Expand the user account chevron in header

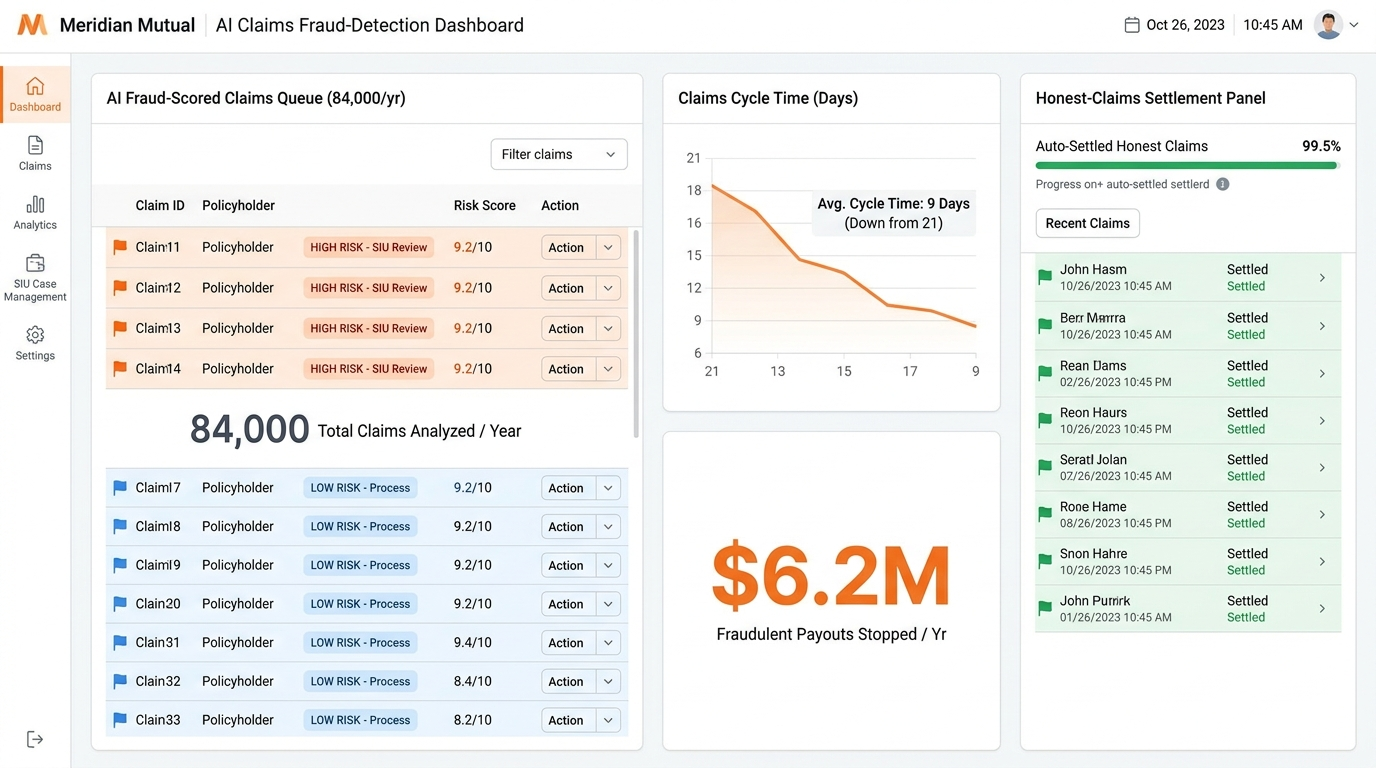click(x=1354, y=25)
